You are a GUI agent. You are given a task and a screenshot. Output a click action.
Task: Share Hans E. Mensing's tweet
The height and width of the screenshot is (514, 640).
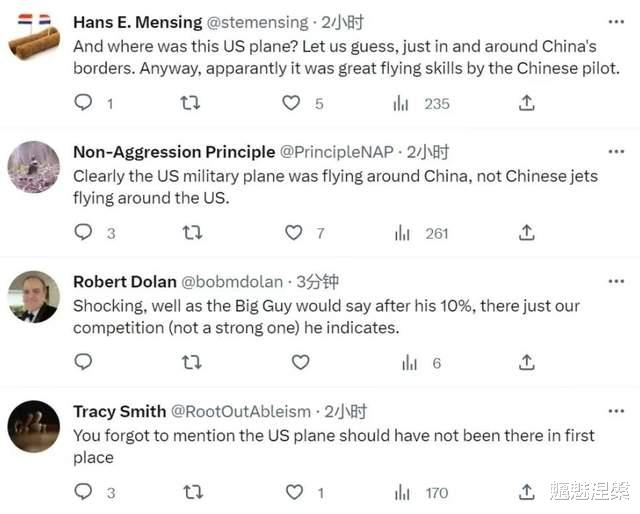coord(526,102)
